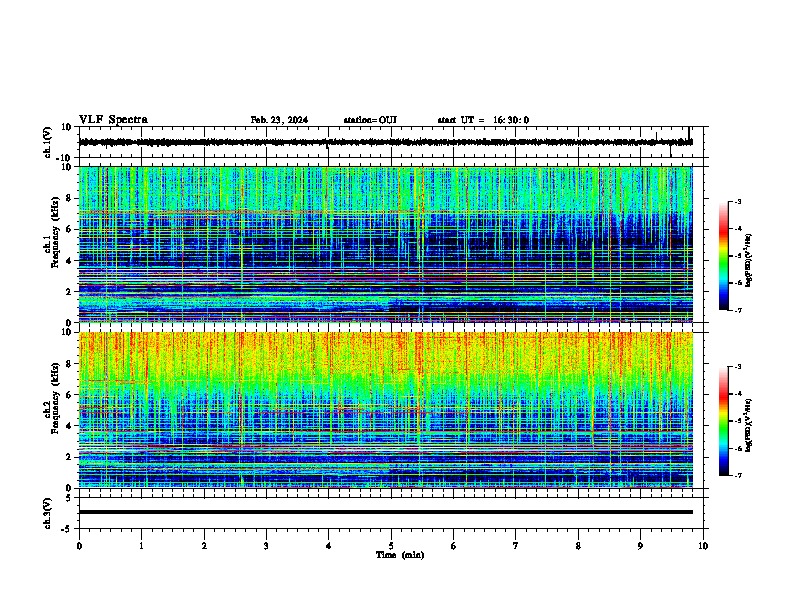The image size is (792, 612).
Task: Click the ch.1 waveform trace panel
Action: pos(390,142)
